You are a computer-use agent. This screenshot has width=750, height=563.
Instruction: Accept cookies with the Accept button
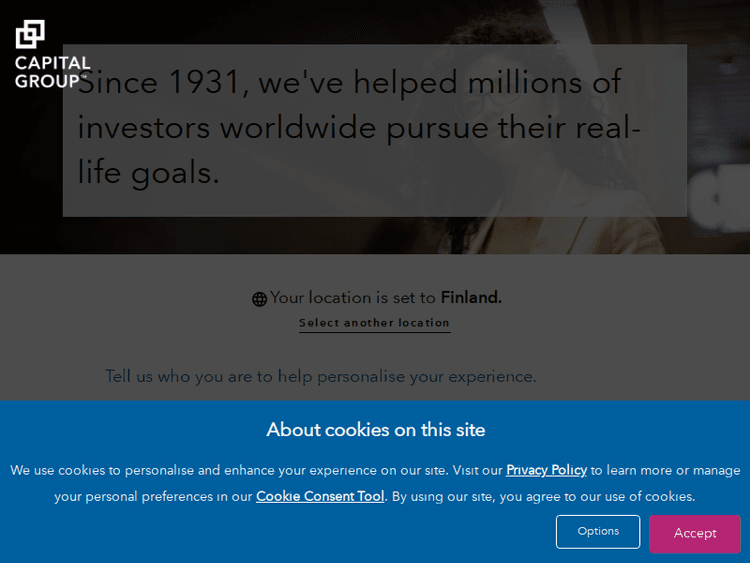(694, 533)
